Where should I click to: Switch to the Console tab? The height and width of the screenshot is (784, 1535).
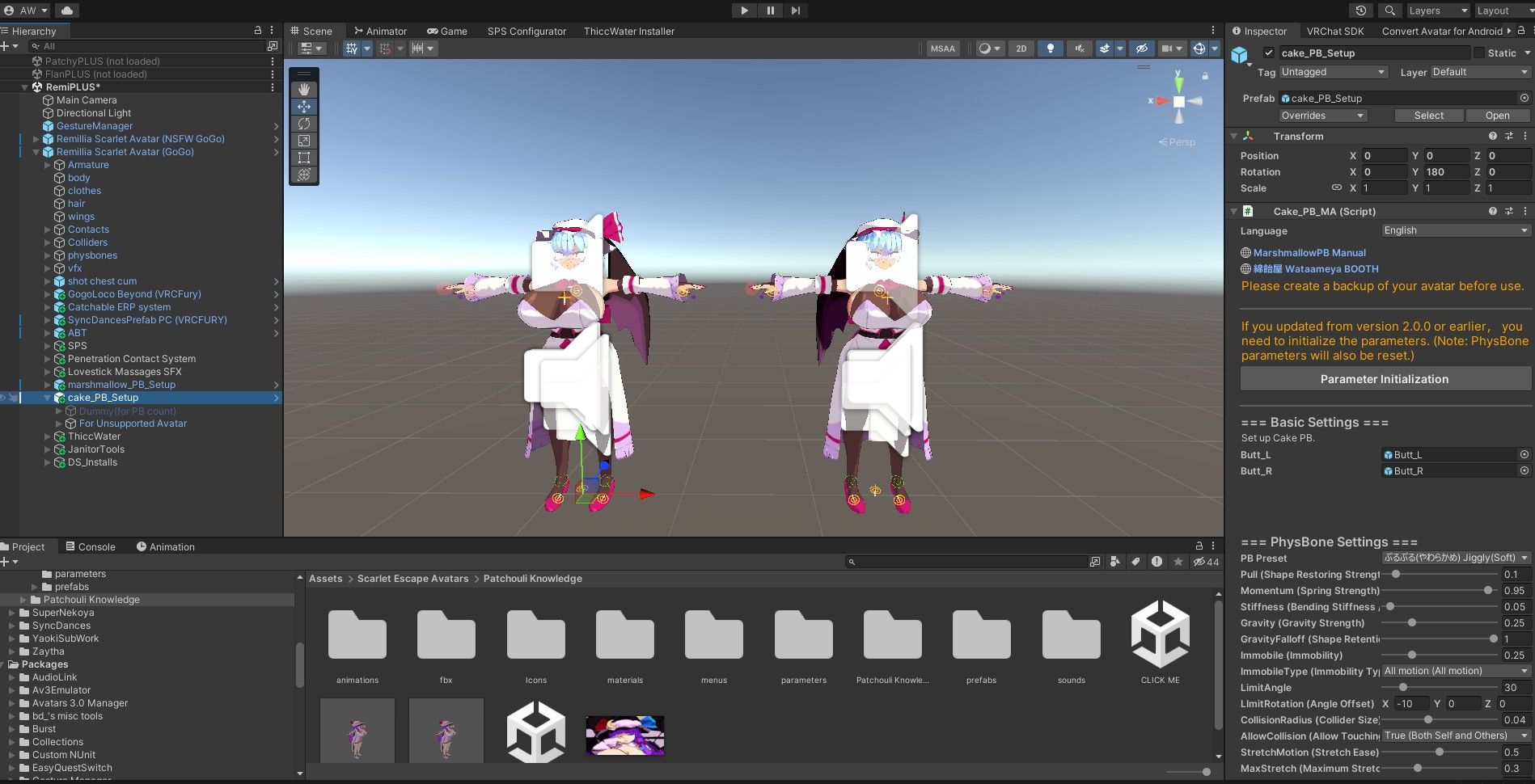coord(91,546)
